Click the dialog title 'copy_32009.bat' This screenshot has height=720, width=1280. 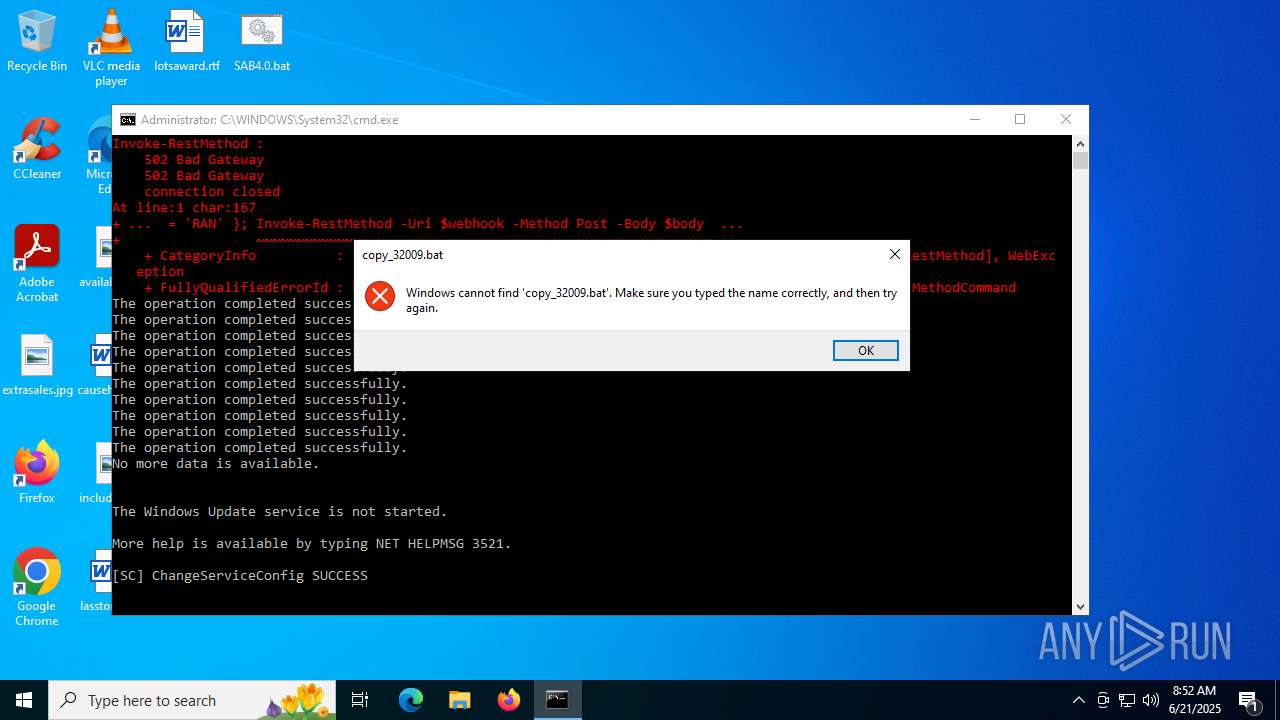point(402,255)
